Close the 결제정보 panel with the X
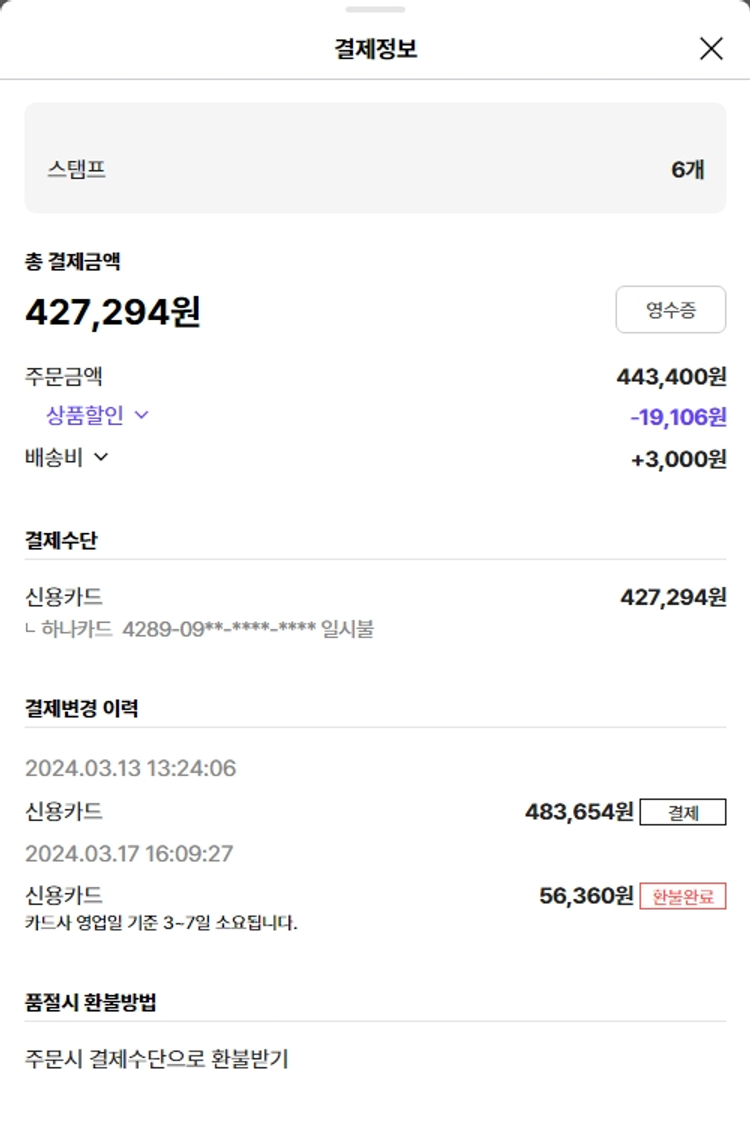Screen dimensions: 750x1139 (711, 48)
